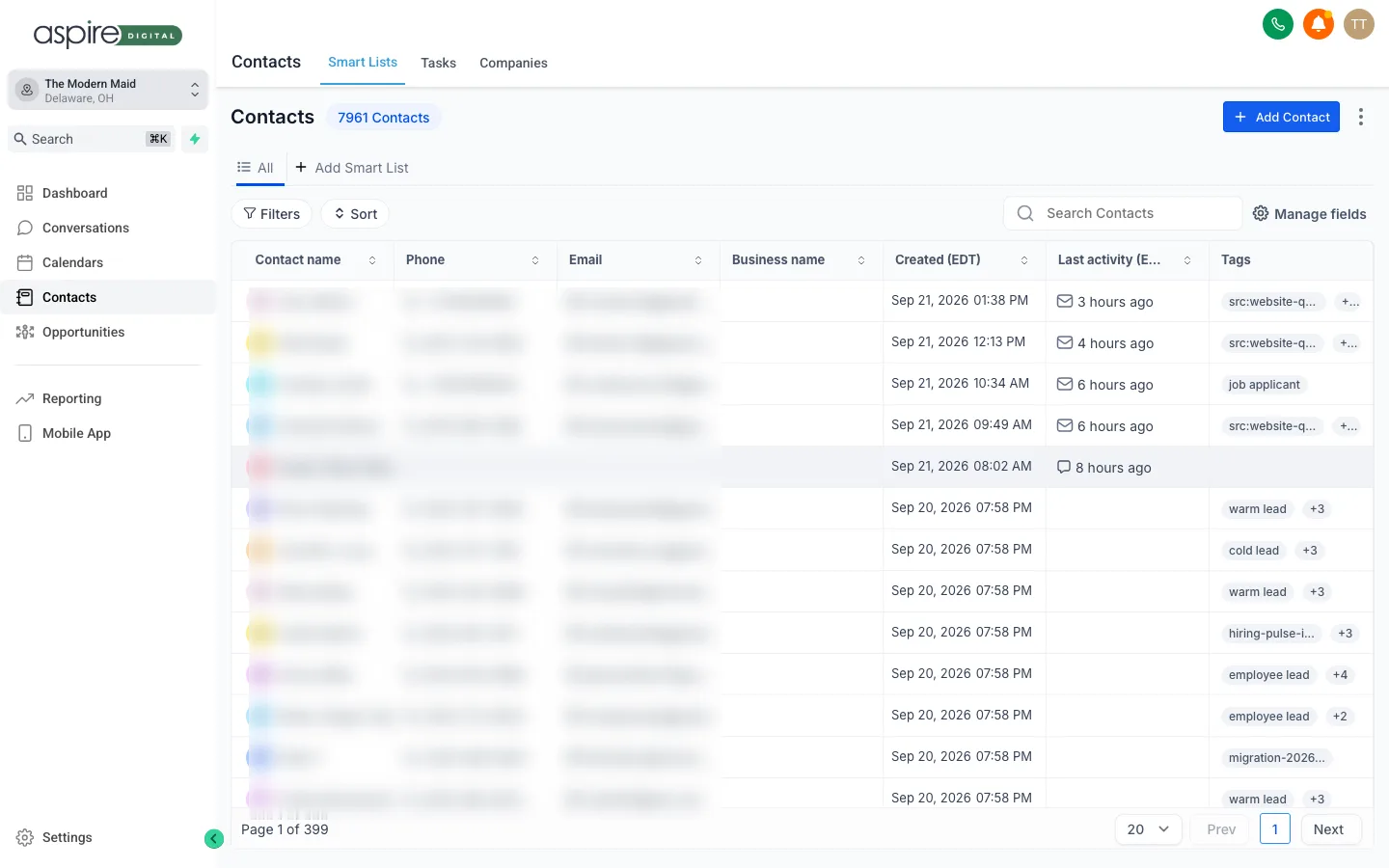This screenshot has width=1389, height=868.
Task: Click the Reporting trend line icon
Action: [25, 398]
